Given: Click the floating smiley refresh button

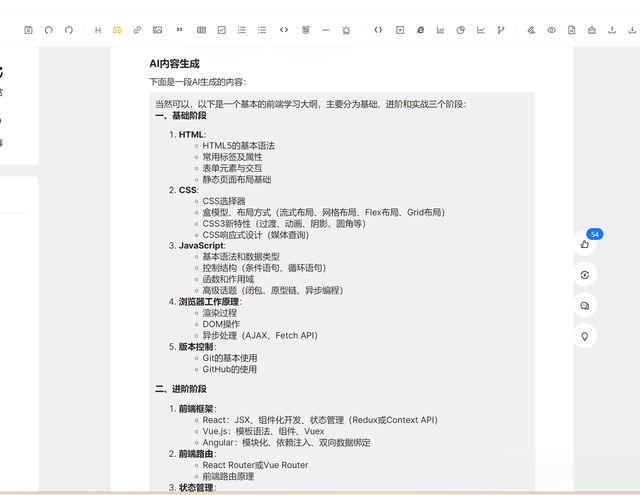Looking at the screenshot, I should [x=584, y=275].
